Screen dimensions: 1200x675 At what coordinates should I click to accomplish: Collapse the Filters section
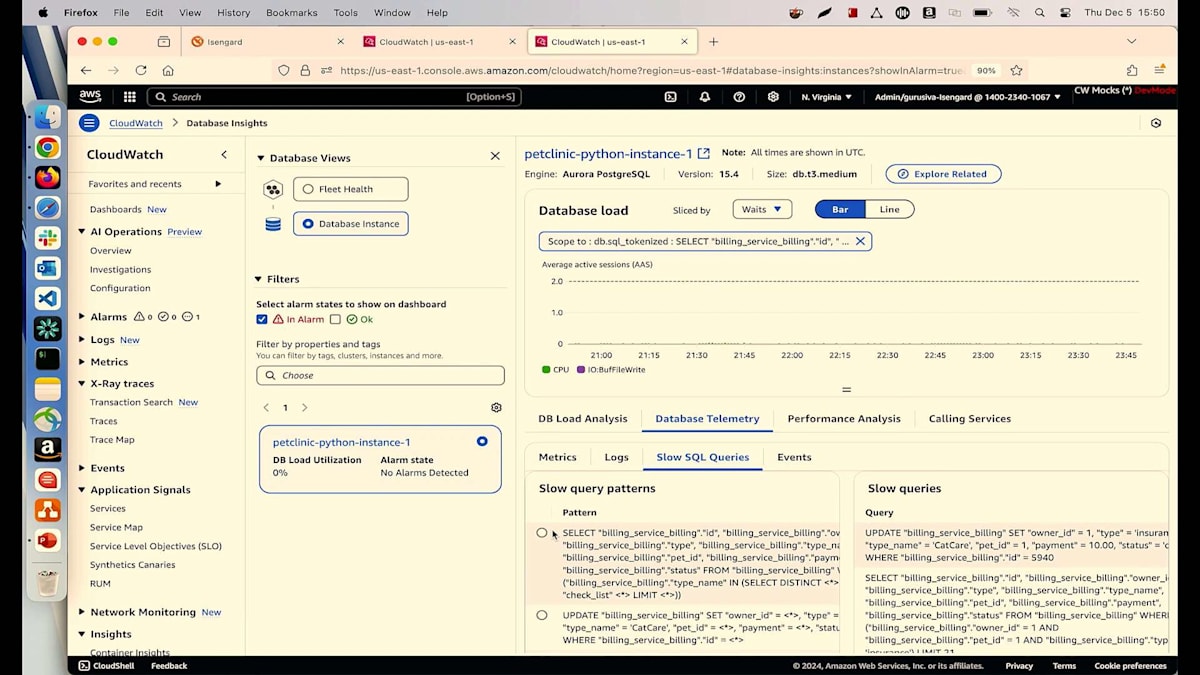257,279
